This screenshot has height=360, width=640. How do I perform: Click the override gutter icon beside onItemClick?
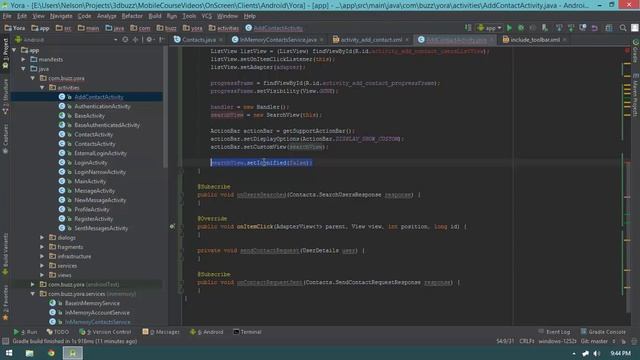[x=172, y=226]
